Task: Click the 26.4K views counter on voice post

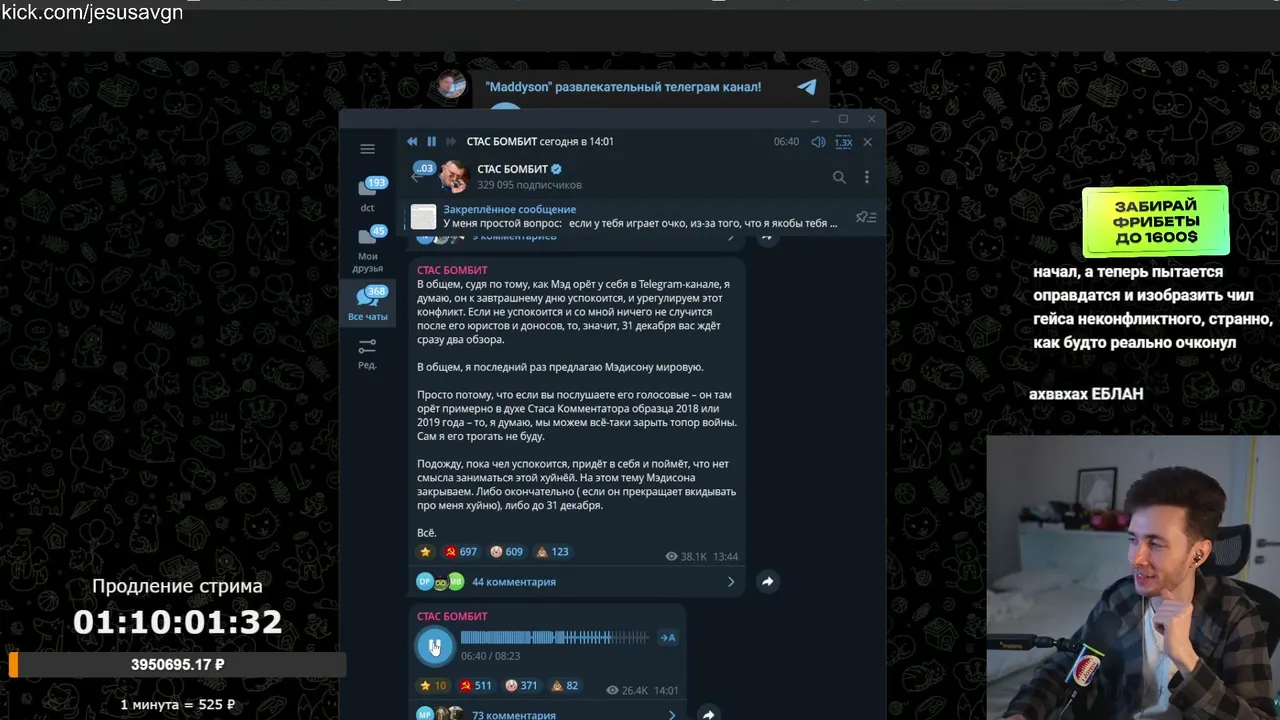Action: point(627,690)
